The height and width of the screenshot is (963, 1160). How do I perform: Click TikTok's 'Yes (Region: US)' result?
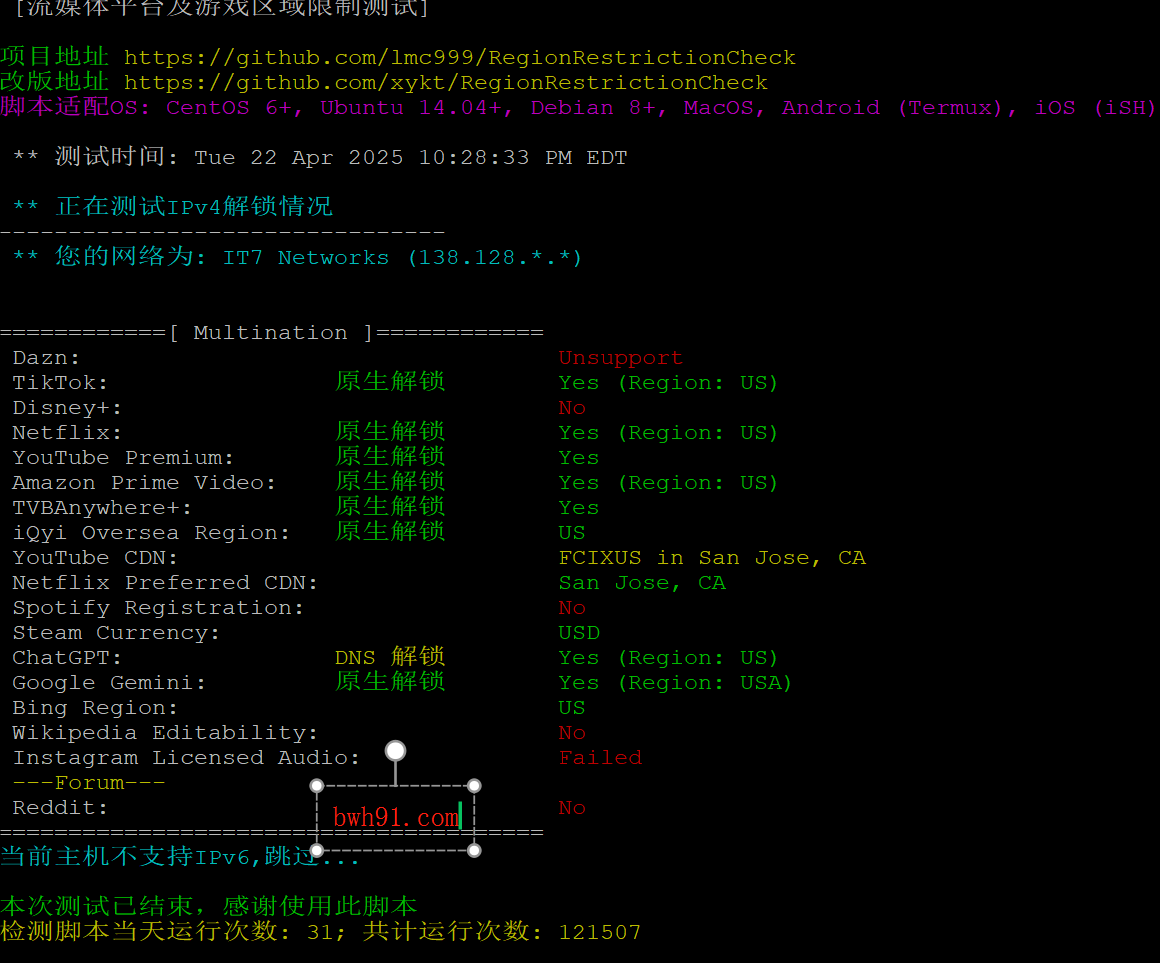point(668,383)
